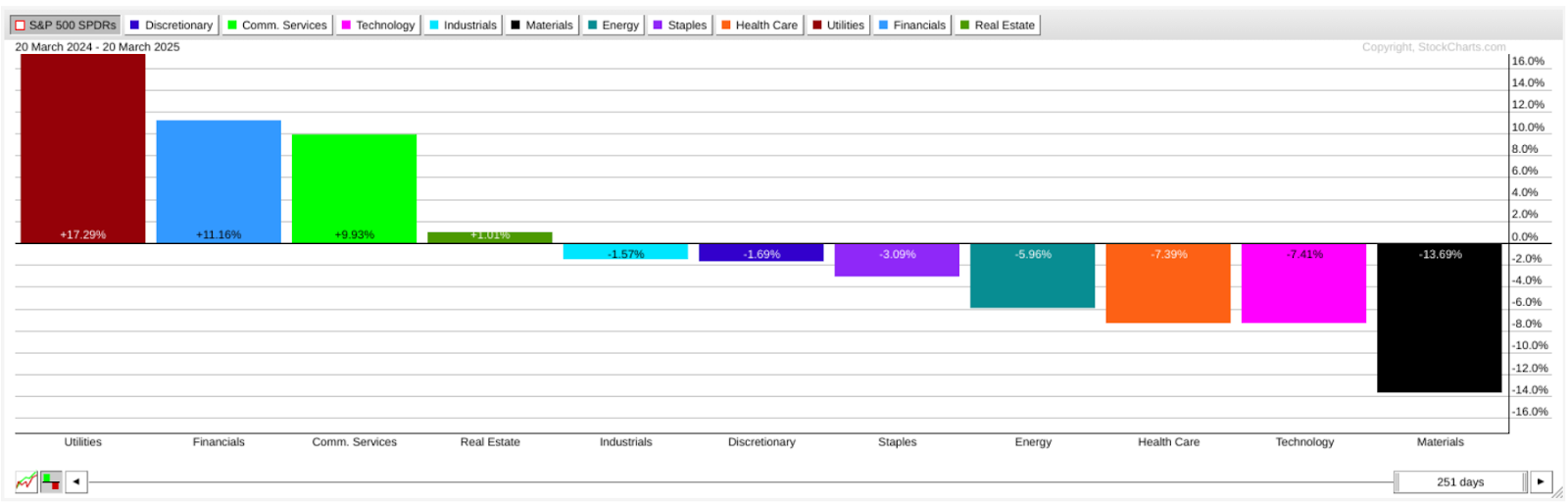This screenshot has height=504, width=1568.
Task: Toggle Technology sector in legend
Action: click(378, 25)
